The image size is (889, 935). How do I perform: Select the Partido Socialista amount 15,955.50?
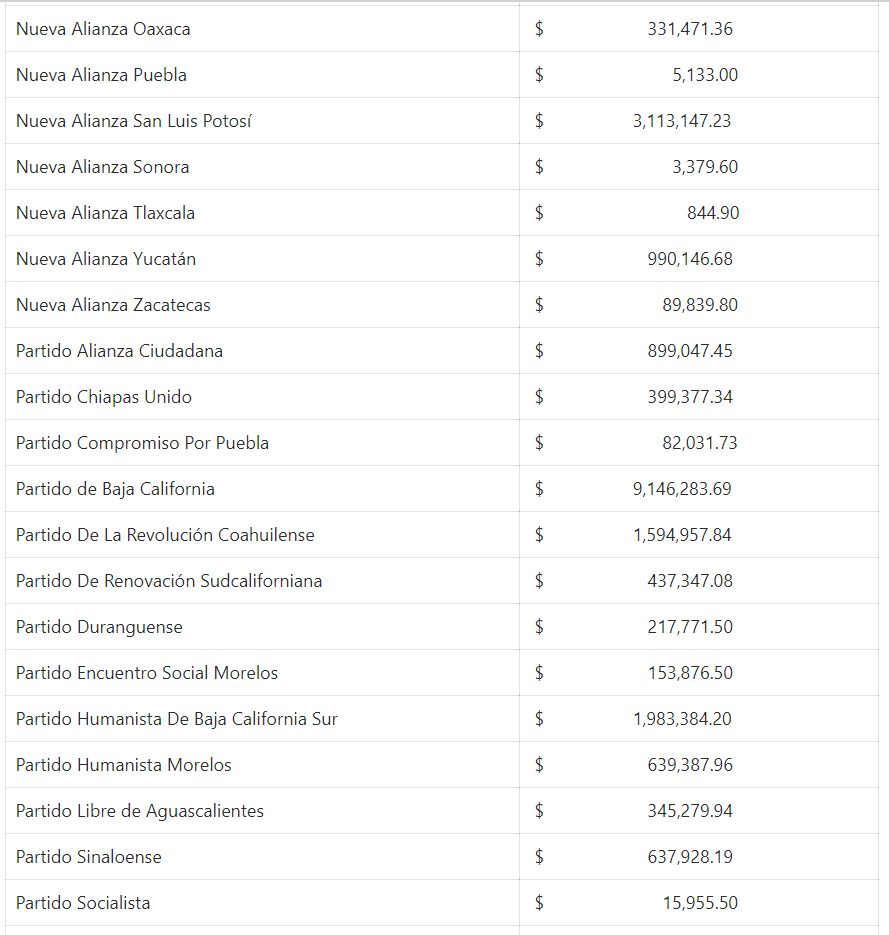(x=700, y=903)
